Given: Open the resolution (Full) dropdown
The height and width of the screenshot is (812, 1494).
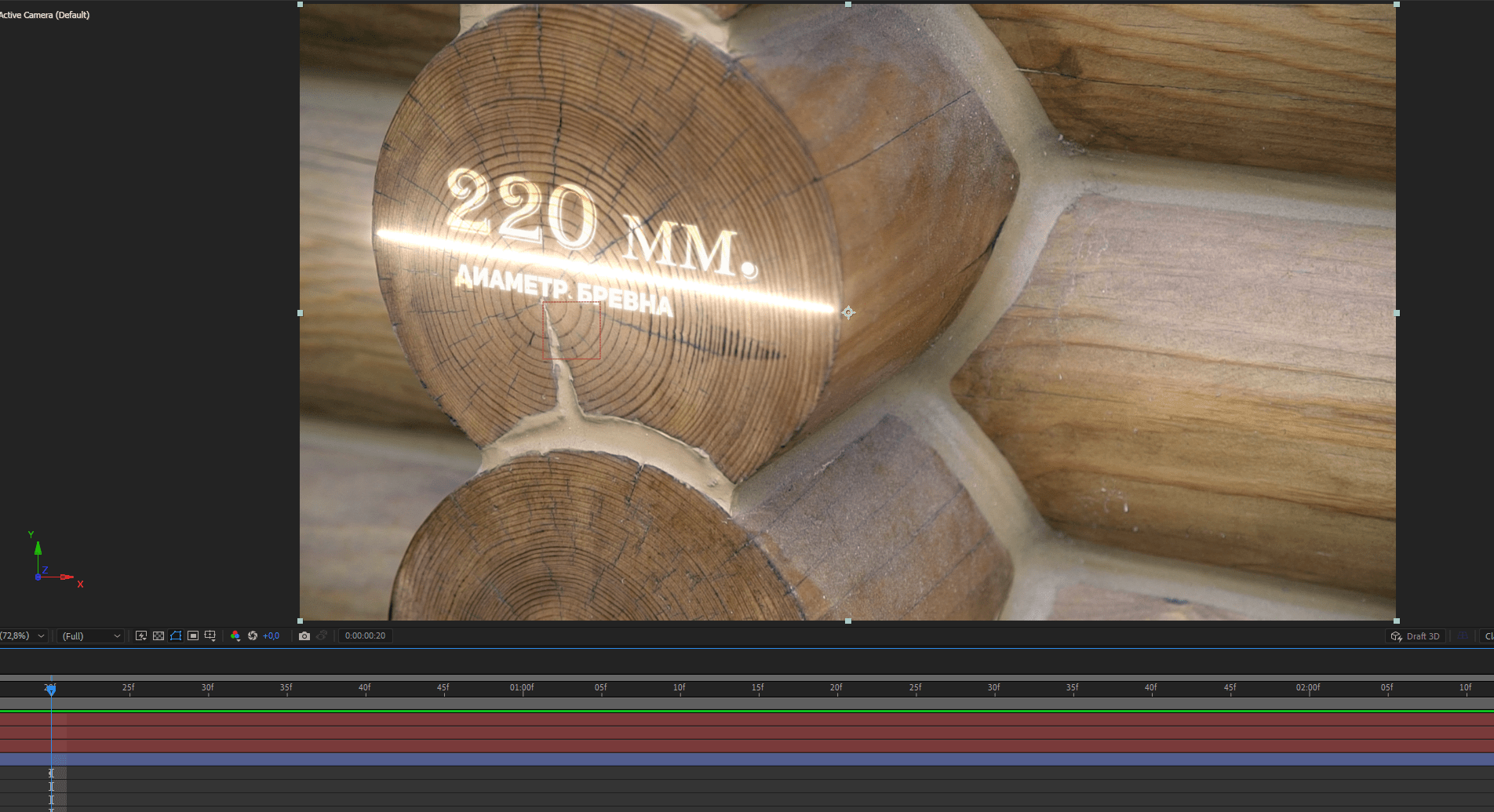Looking at the screenshot, I should [89, 635].
